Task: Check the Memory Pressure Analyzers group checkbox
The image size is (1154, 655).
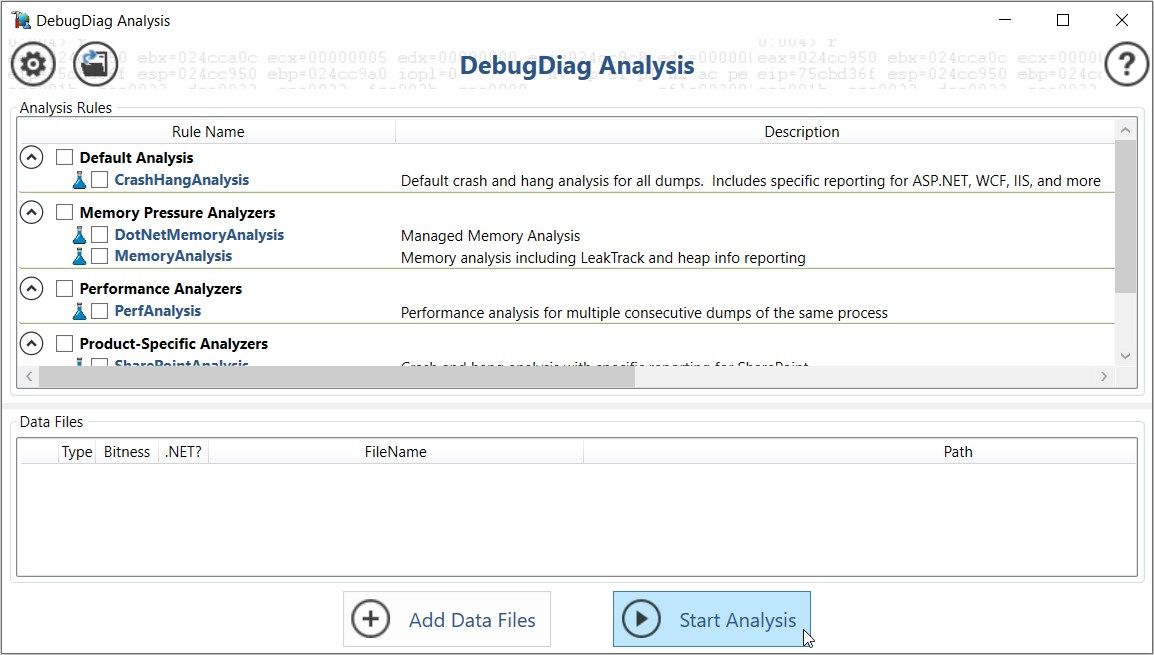Action: pyautogui.click(x=63, y=212)
